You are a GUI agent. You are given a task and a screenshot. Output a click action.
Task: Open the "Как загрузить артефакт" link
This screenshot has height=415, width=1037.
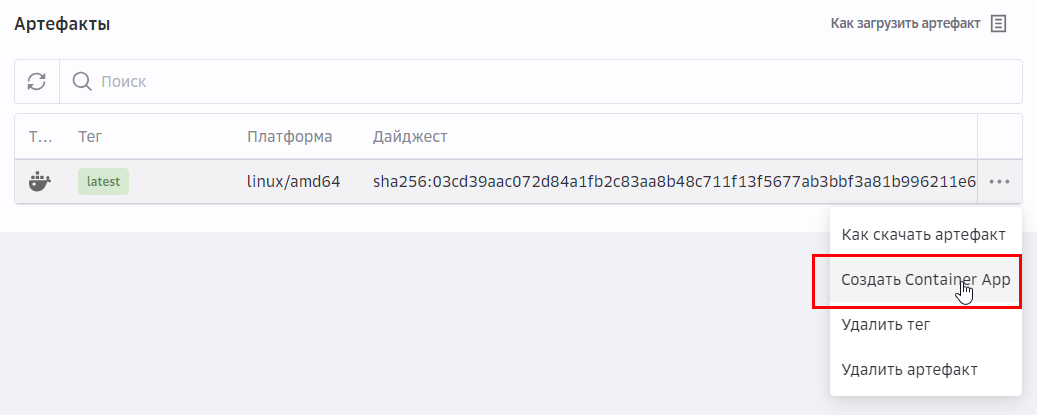[x=905, y=23]
